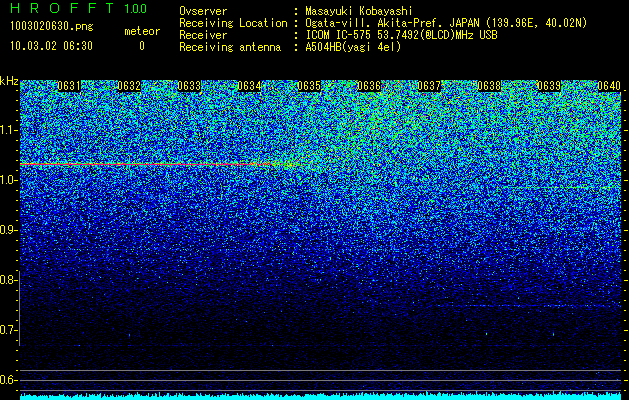Click the 0637 time marker
Viewport: 629px width, 400px height.
pos(429,86)
